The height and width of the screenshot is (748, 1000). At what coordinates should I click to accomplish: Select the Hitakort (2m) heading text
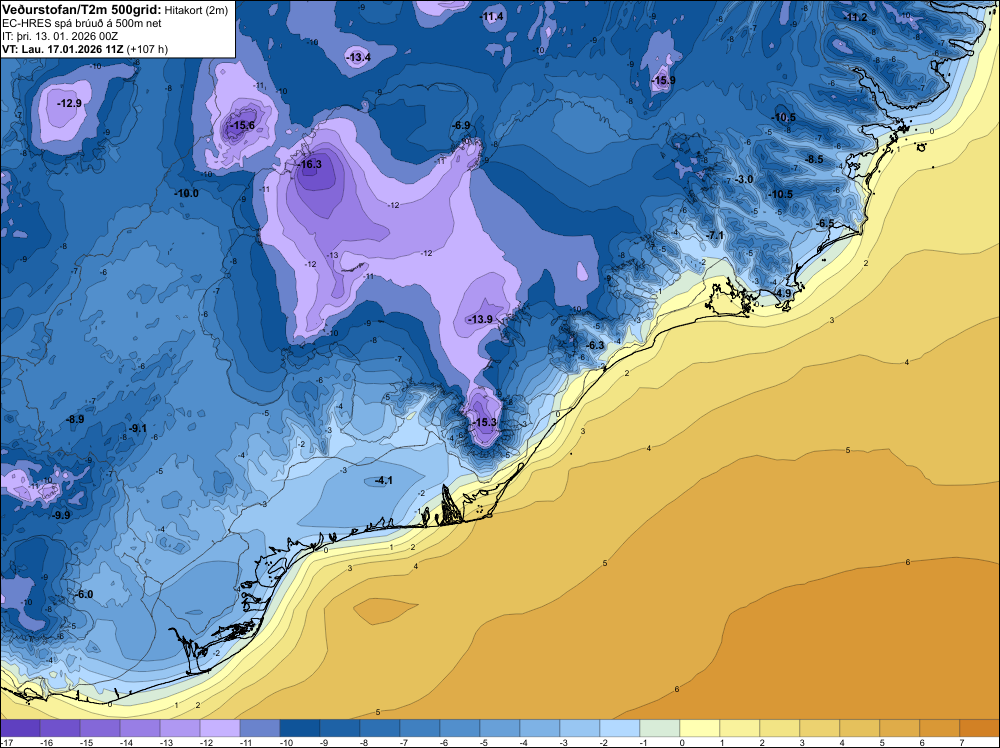click(196, 10)
